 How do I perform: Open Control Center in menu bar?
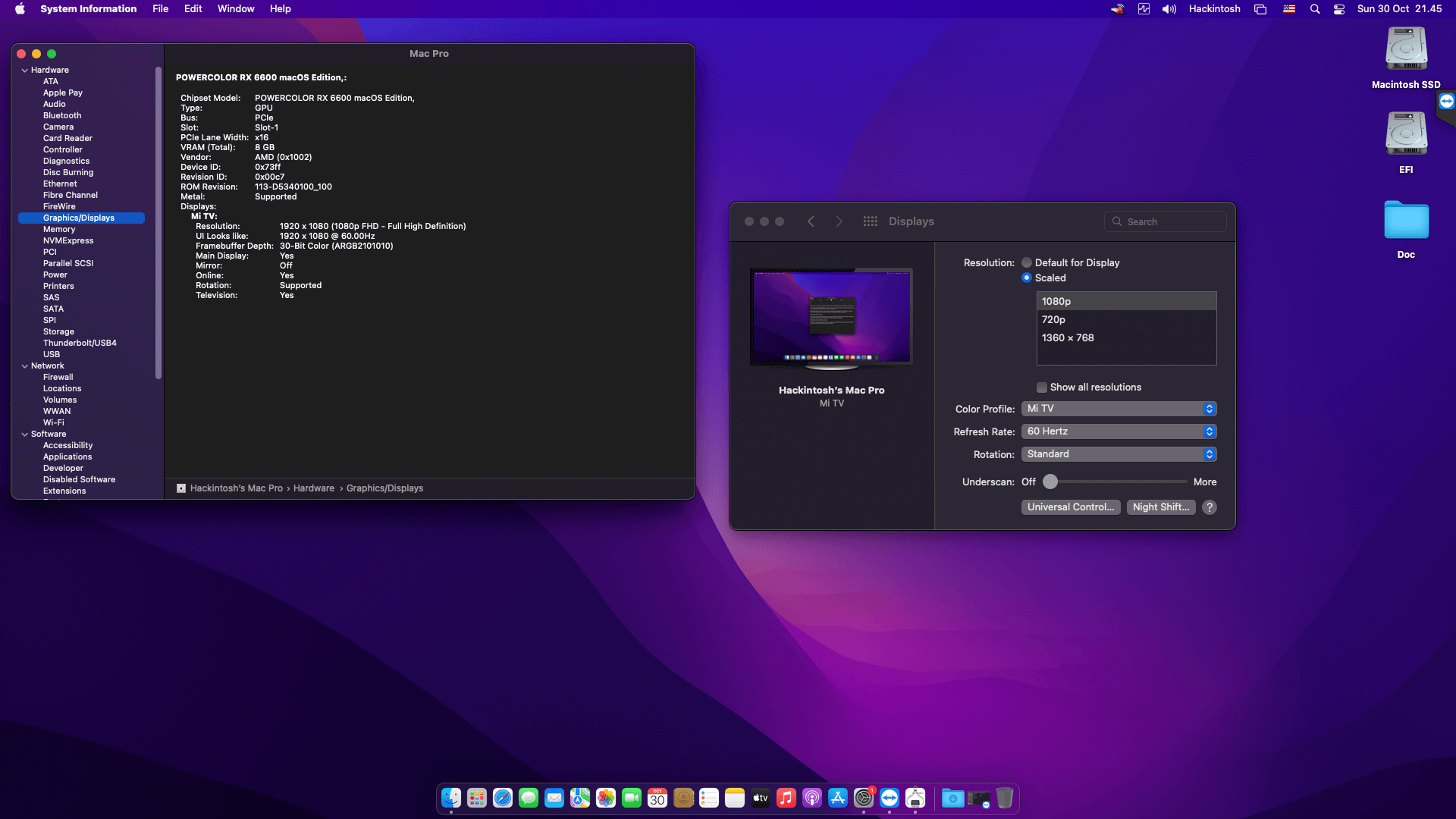[x=1339, y=9]
